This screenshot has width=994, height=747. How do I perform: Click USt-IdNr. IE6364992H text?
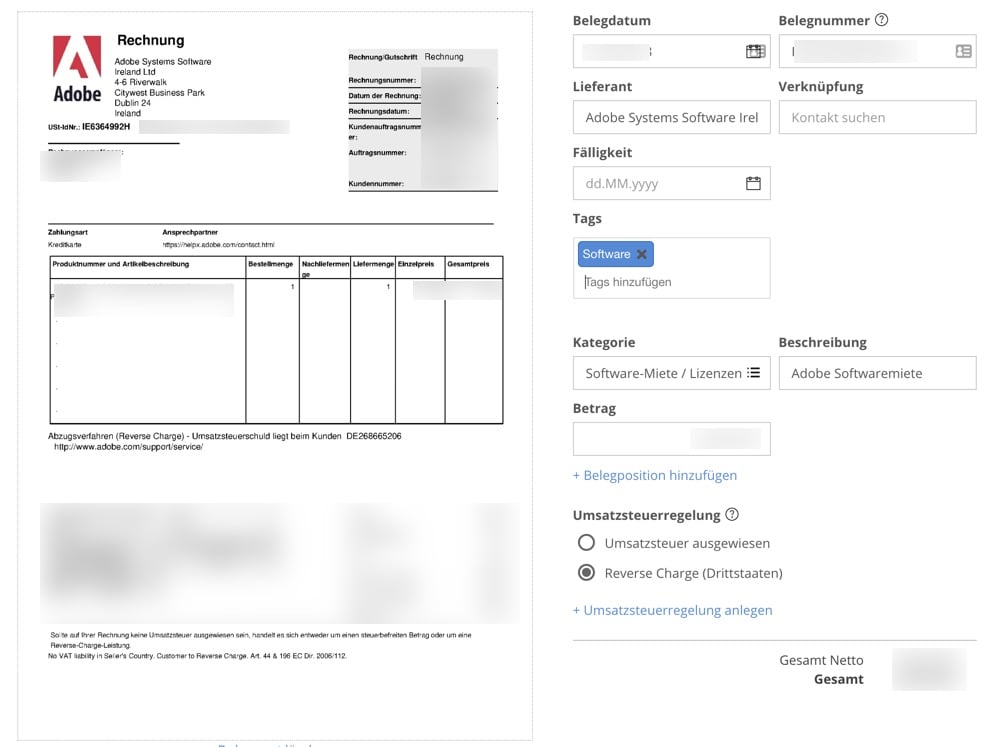89,127
